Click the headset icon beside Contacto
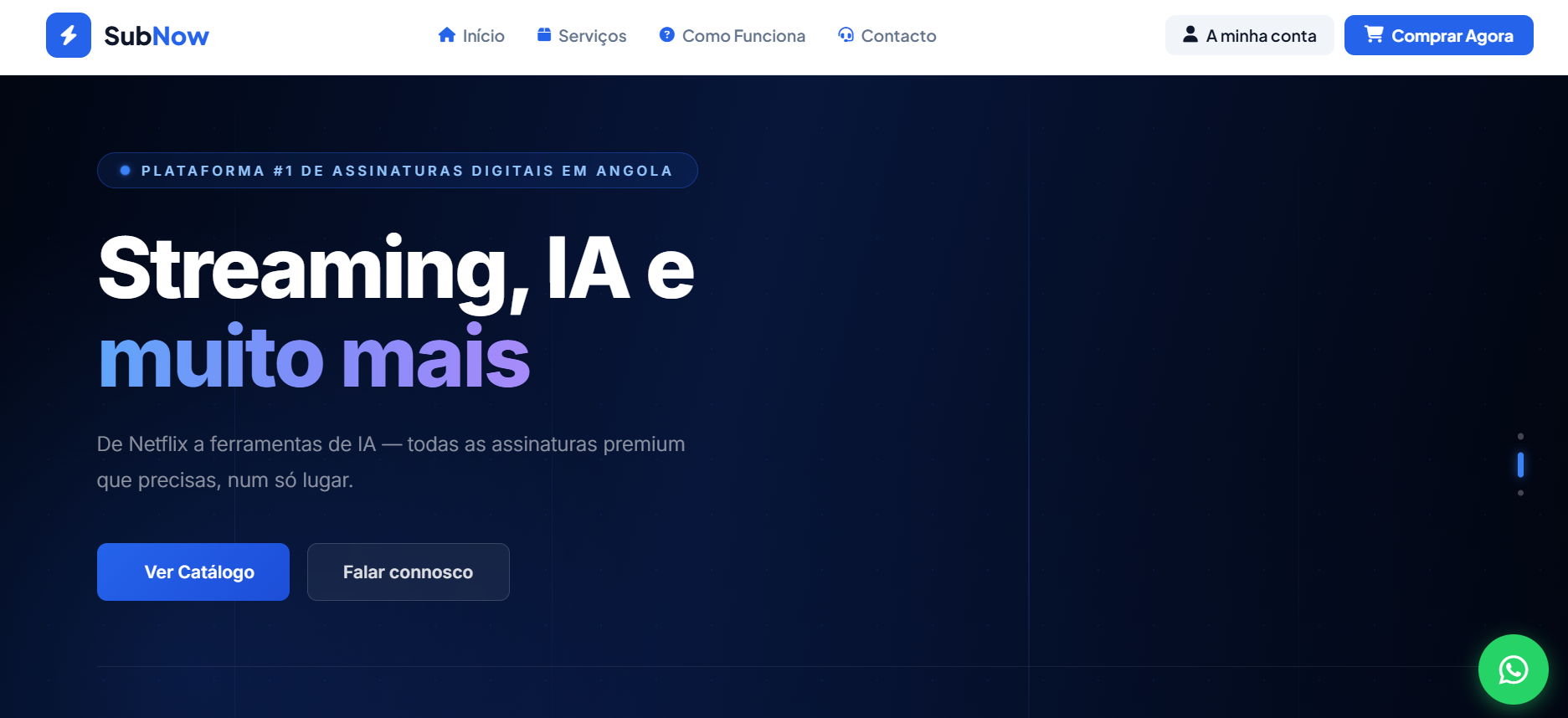Viewport: 1568px width, 718px height. coord(846,34)
